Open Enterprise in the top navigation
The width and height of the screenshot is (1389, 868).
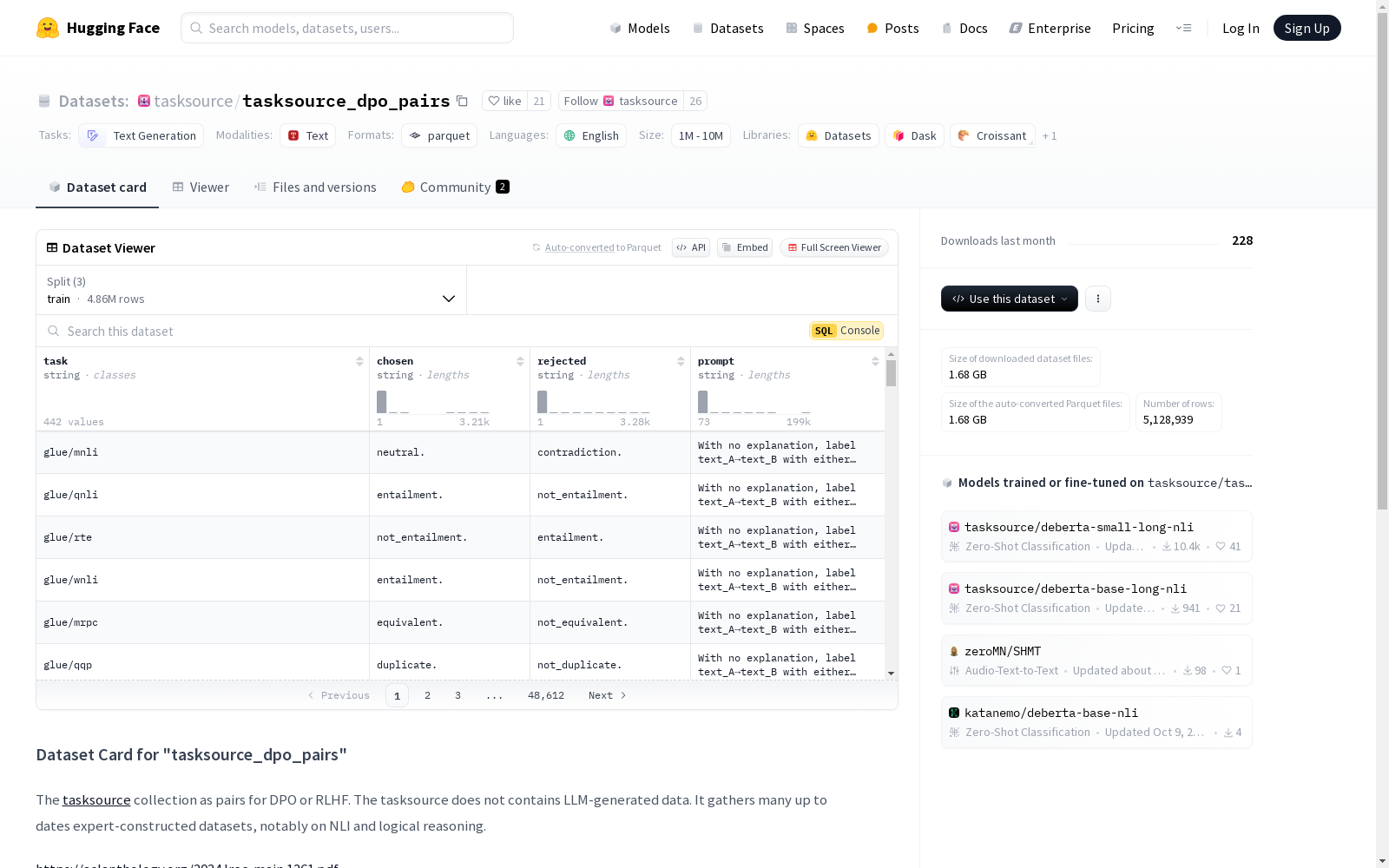[1050, 28]
